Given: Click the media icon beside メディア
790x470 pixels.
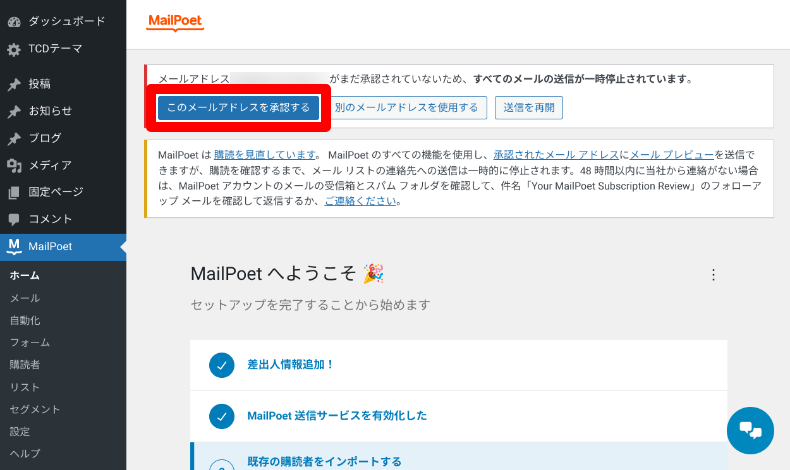Looking at the screenshot, I should (14, 165).
